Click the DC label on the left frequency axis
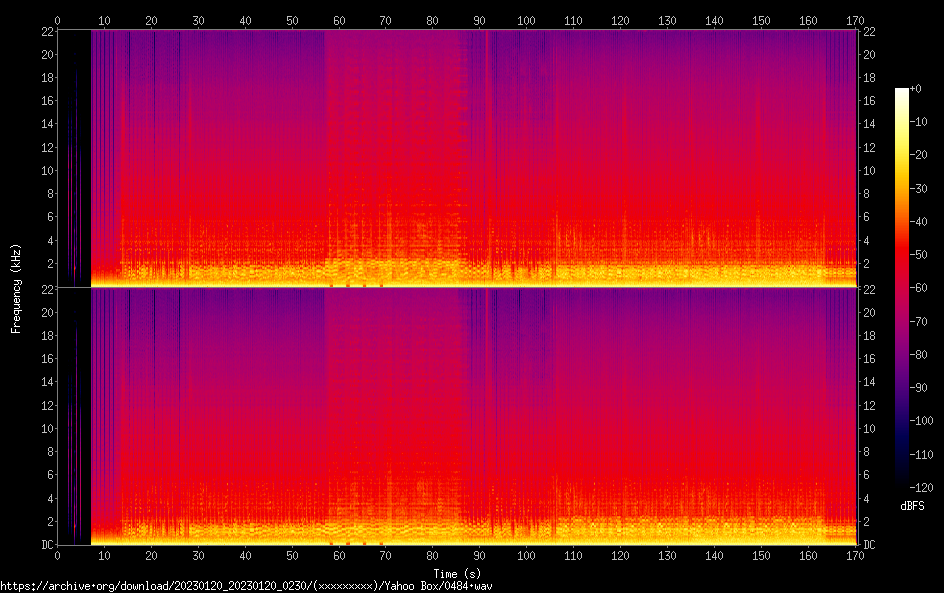Image resolution: width=944 pixels, height=593 pixels. (x=45, y=545)
